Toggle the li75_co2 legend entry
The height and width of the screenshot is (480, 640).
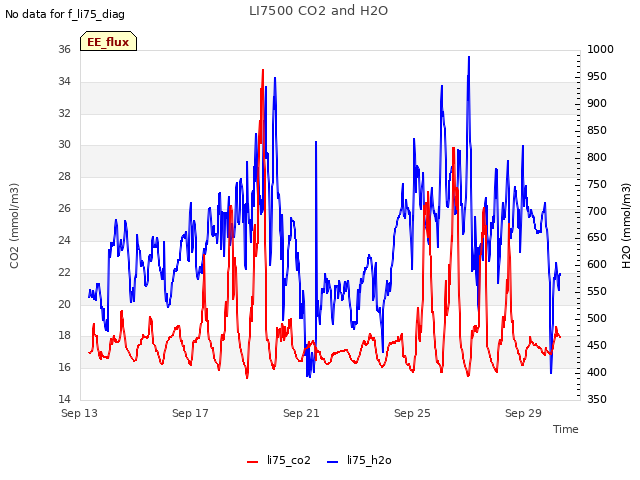pos(279,460)
